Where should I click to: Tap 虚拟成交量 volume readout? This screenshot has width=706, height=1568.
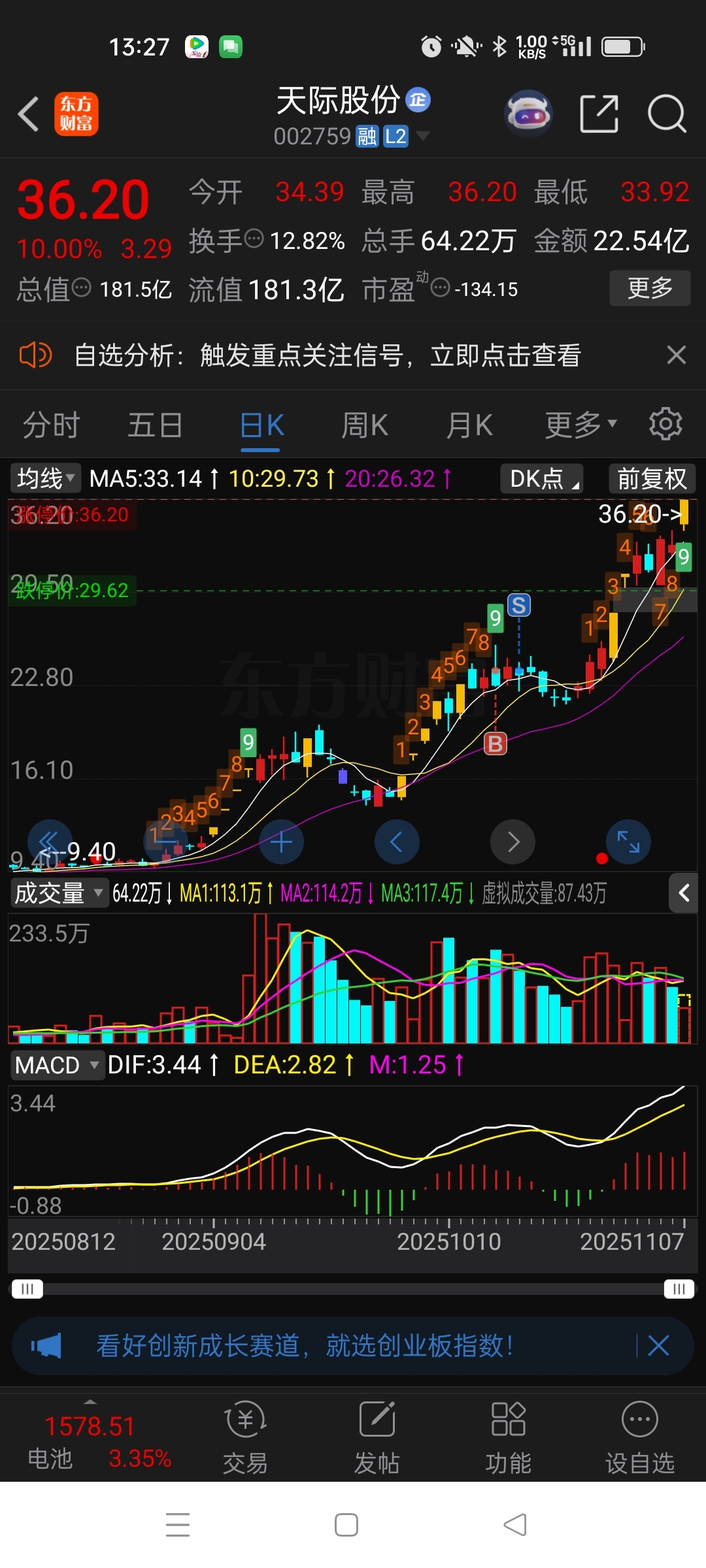point(544,893)
